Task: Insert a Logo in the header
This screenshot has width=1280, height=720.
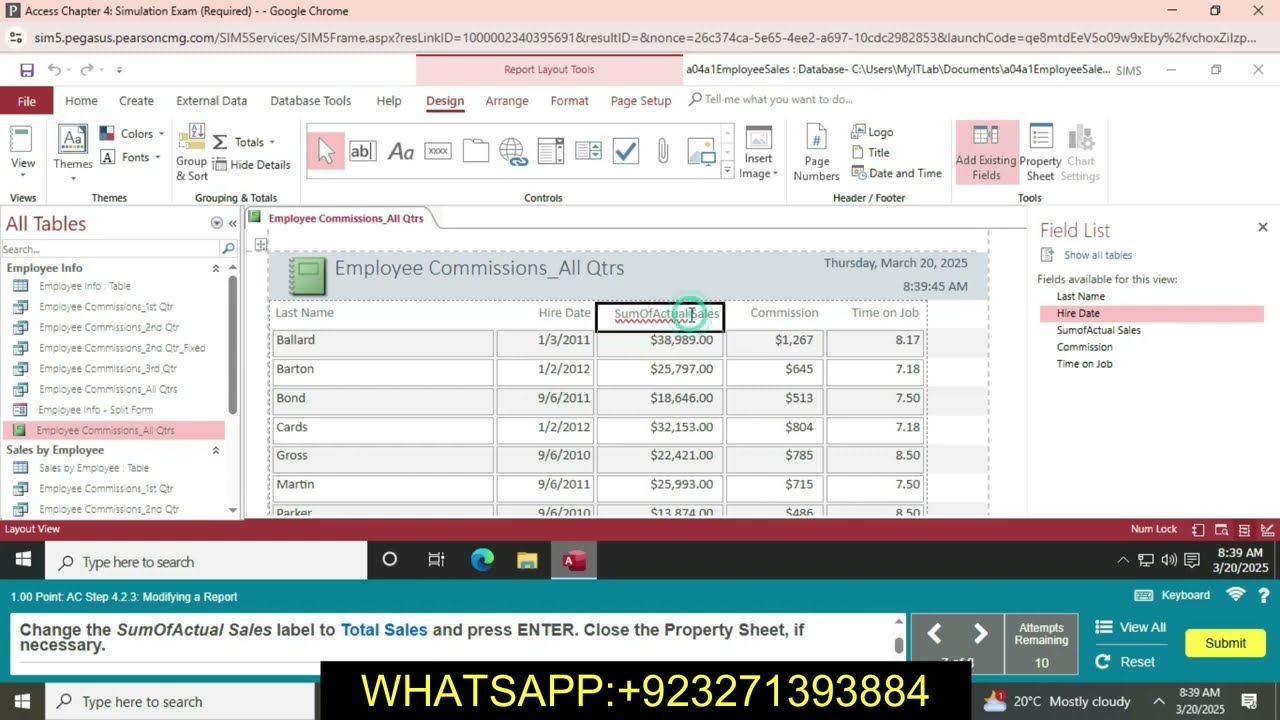Action: (873, 132)
